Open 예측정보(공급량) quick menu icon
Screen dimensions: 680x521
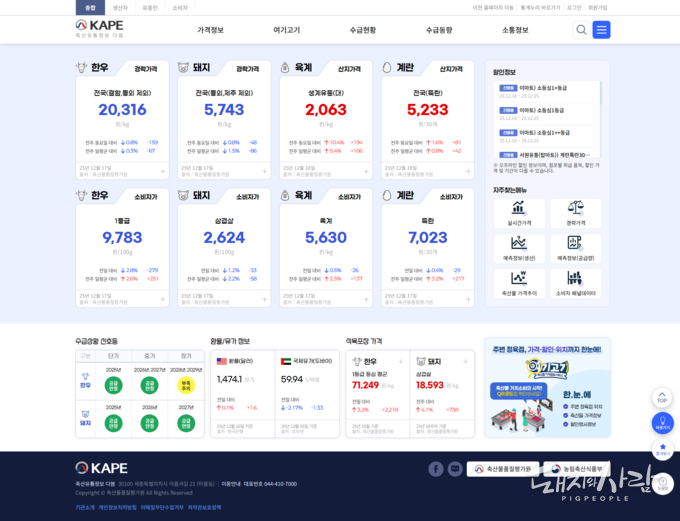pos(575,245)
